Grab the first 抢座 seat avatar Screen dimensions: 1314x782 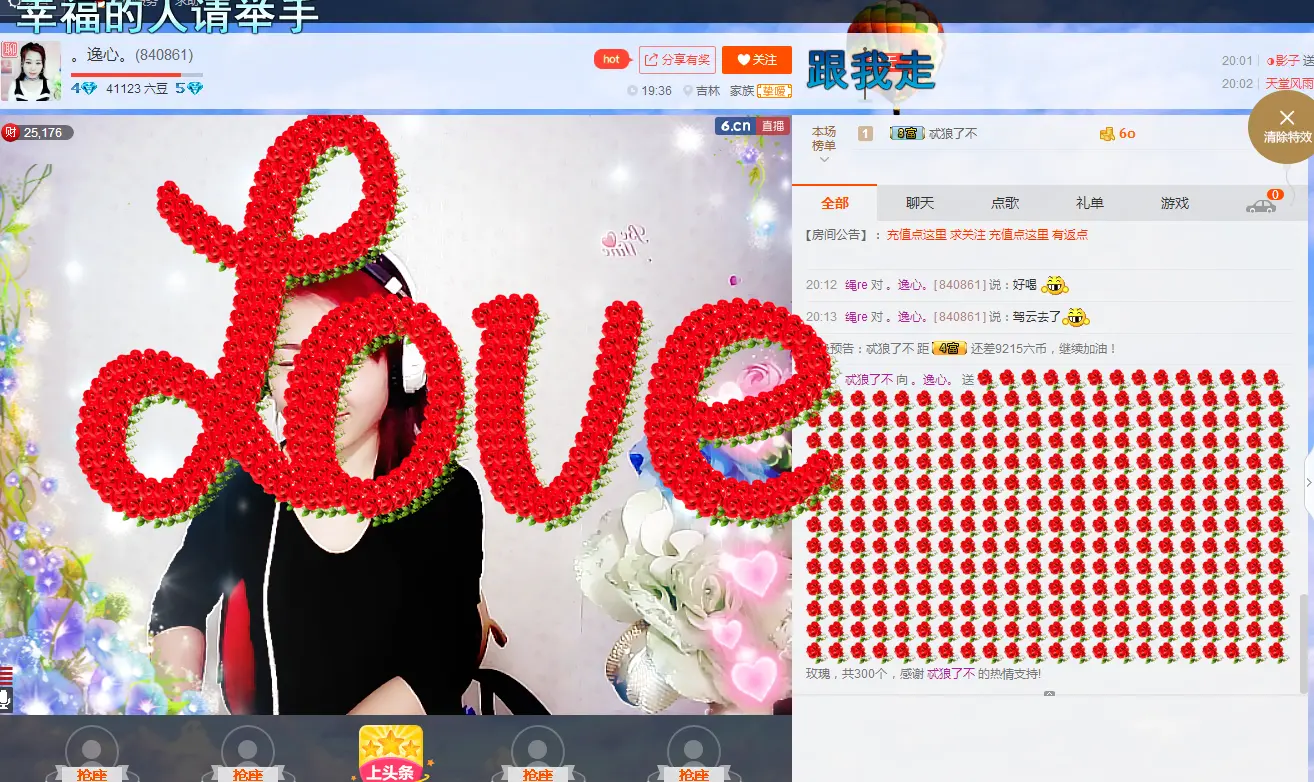[91, 754]
